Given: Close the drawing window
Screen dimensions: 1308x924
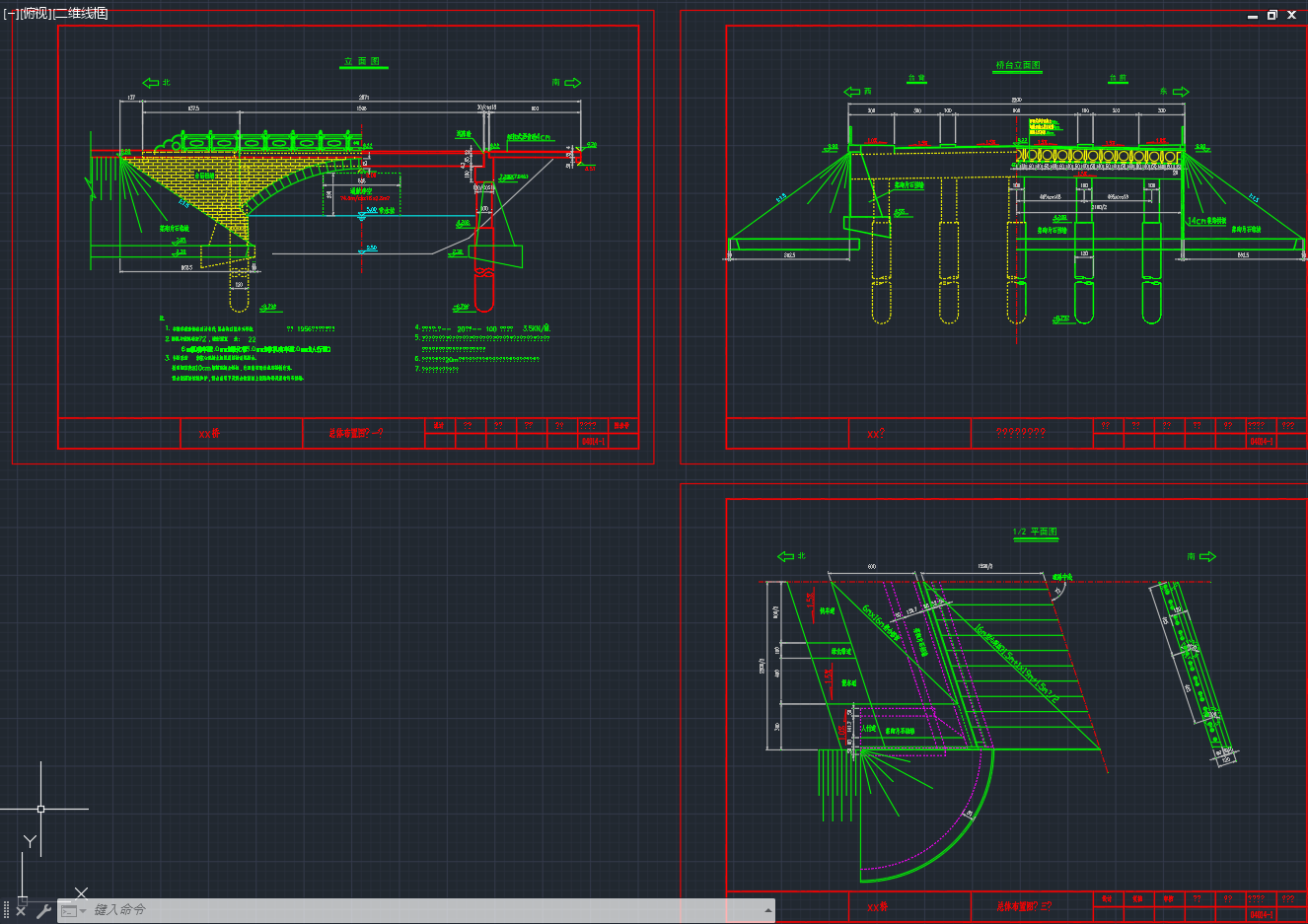Looking at the screenshot, I should (1292, 15).
